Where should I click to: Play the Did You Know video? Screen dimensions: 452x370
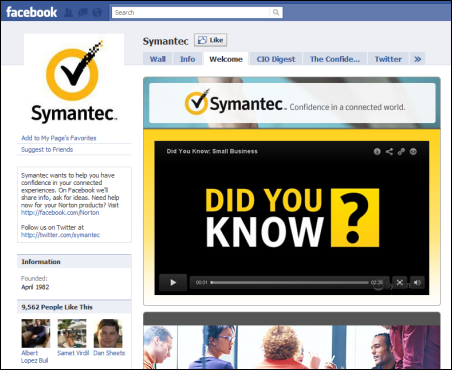click(173, 283)
